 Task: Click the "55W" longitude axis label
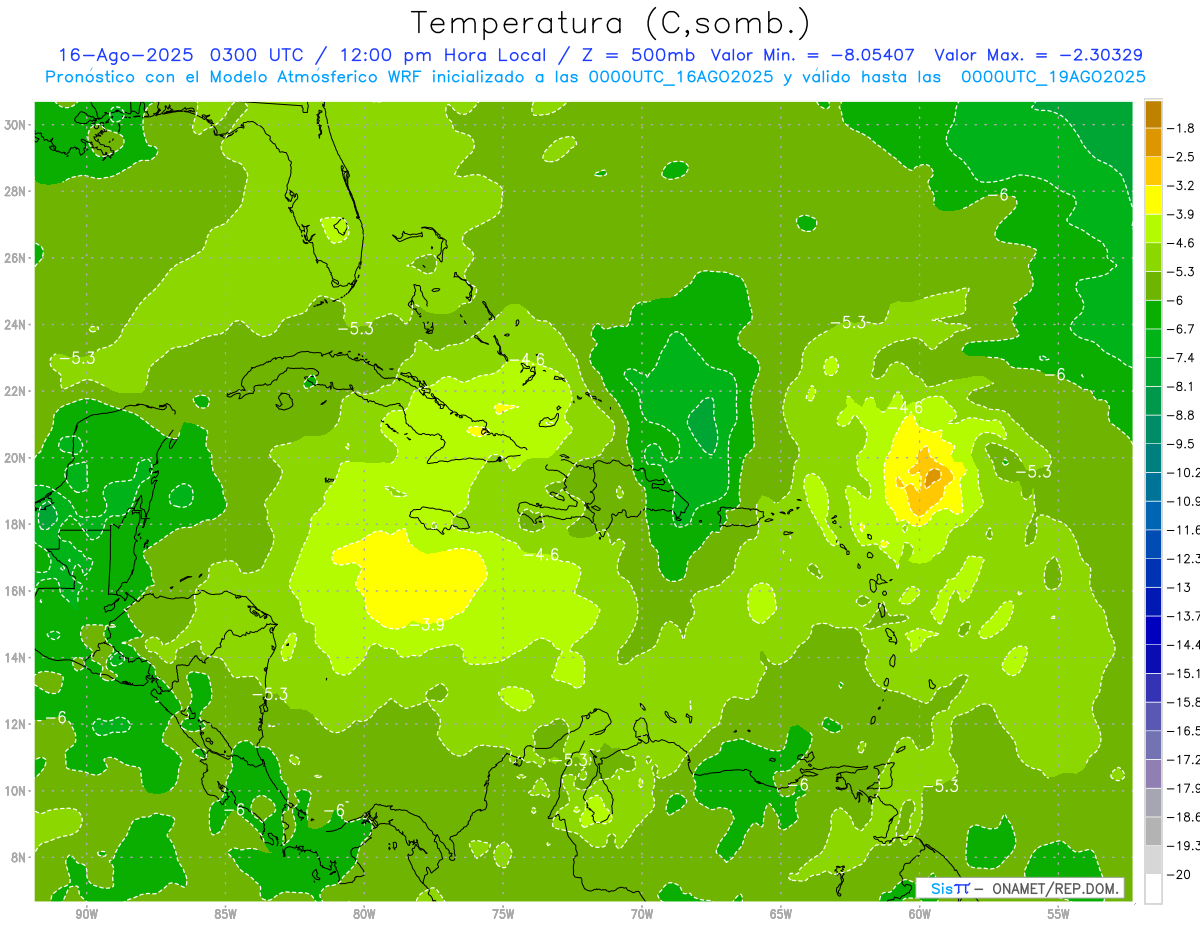tap(1059, 914)
